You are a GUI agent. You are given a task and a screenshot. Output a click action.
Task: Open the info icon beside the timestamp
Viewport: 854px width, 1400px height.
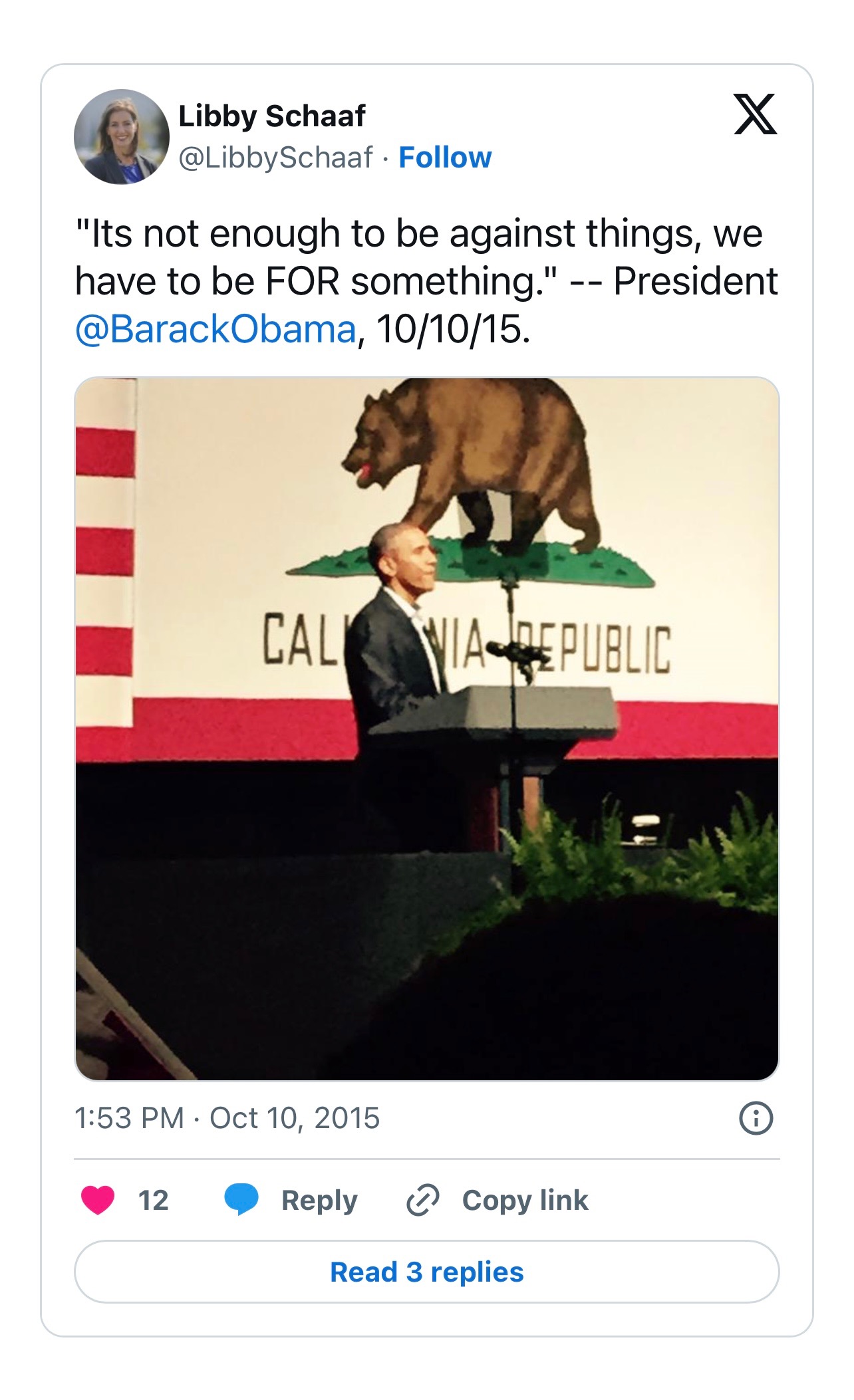tap(756, 1117)
